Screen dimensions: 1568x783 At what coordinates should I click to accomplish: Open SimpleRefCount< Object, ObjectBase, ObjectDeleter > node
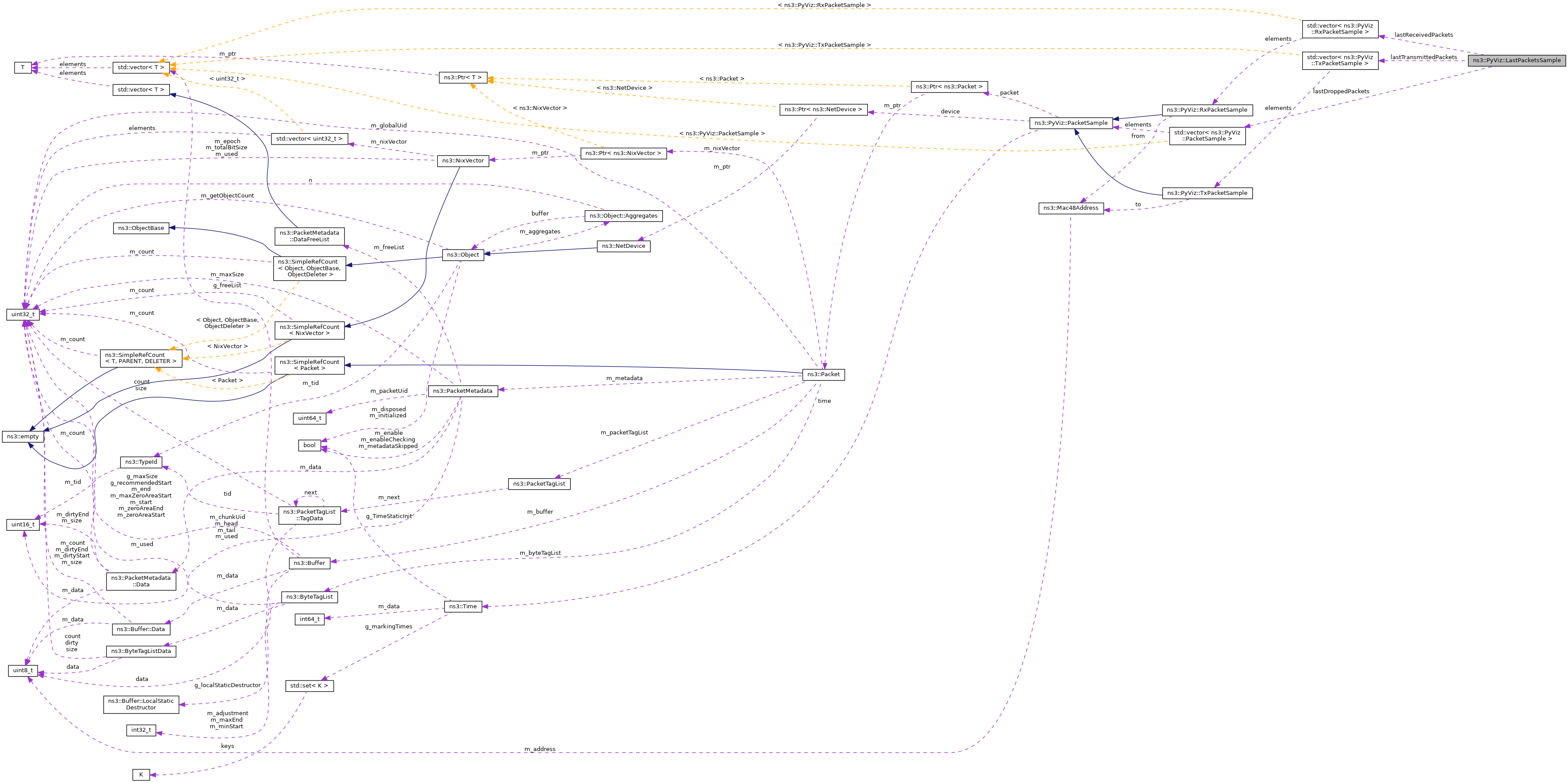[309, 268]
